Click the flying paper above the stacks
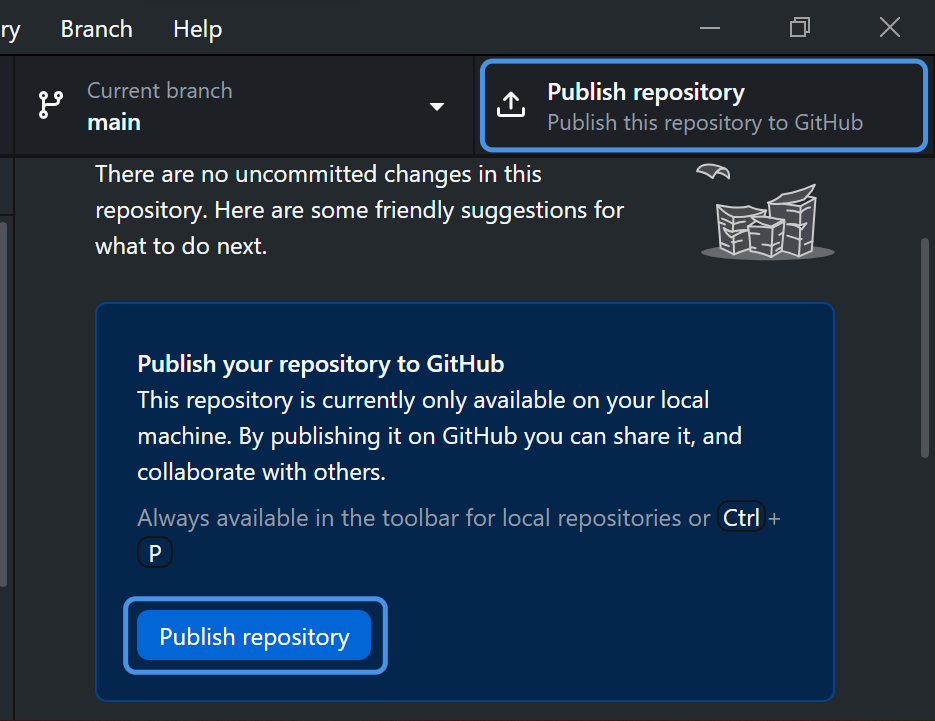935x721 pixels. click(713, 172)
